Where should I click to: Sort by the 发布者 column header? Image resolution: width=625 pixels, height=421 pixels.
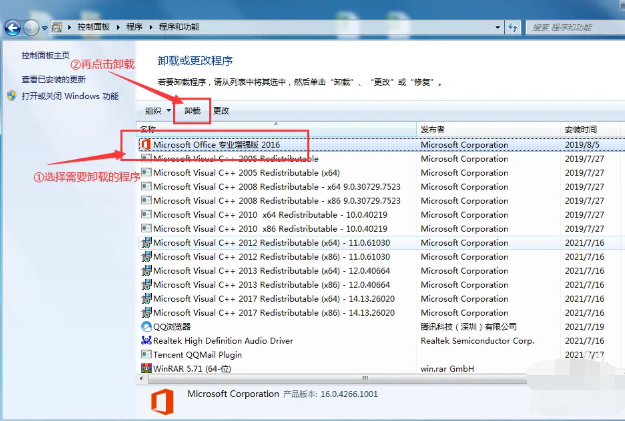coord(432,130)
